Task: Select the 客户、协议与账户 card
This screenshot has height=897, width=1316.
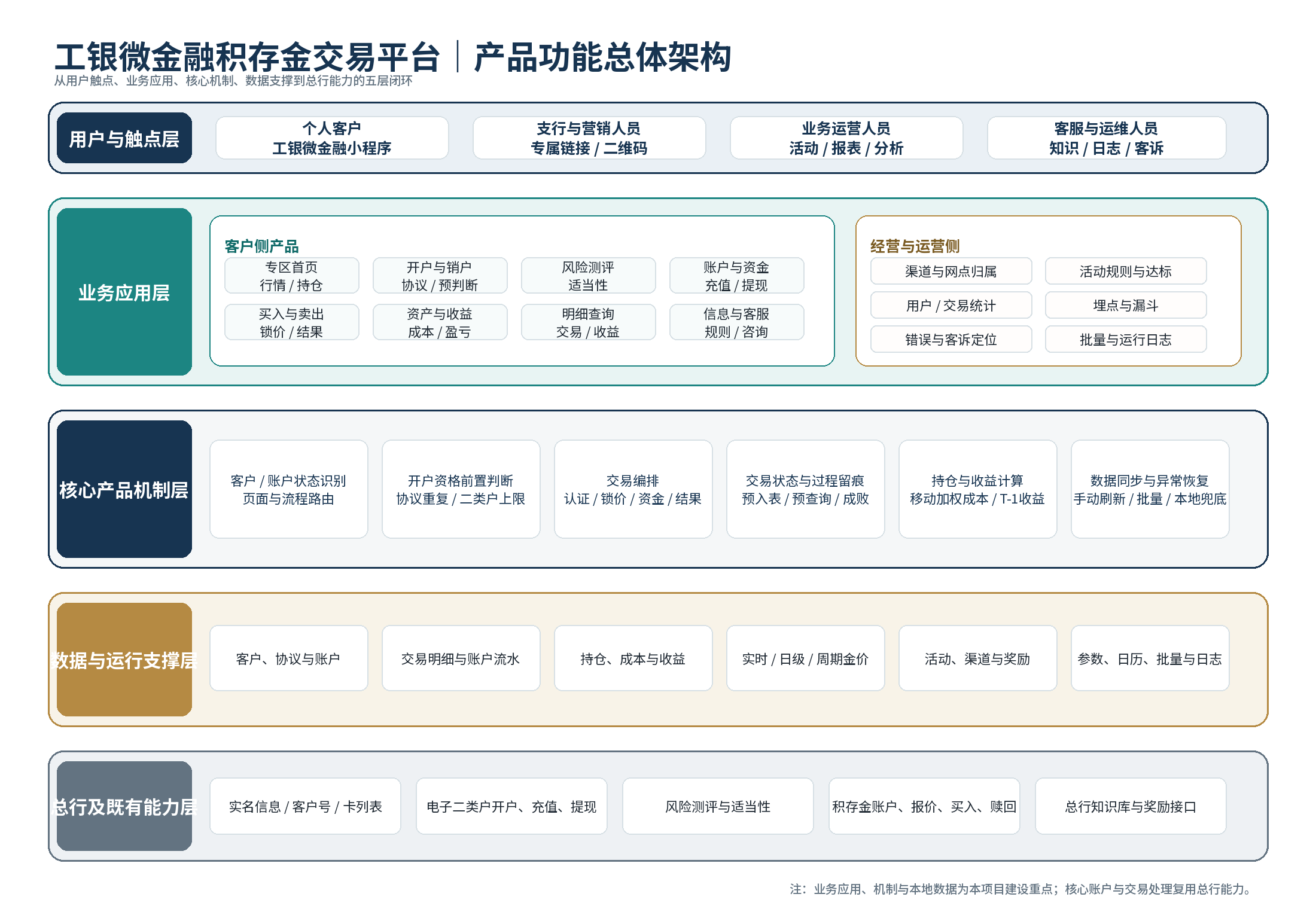Action: pyautogui.click(x=289, y=658)
